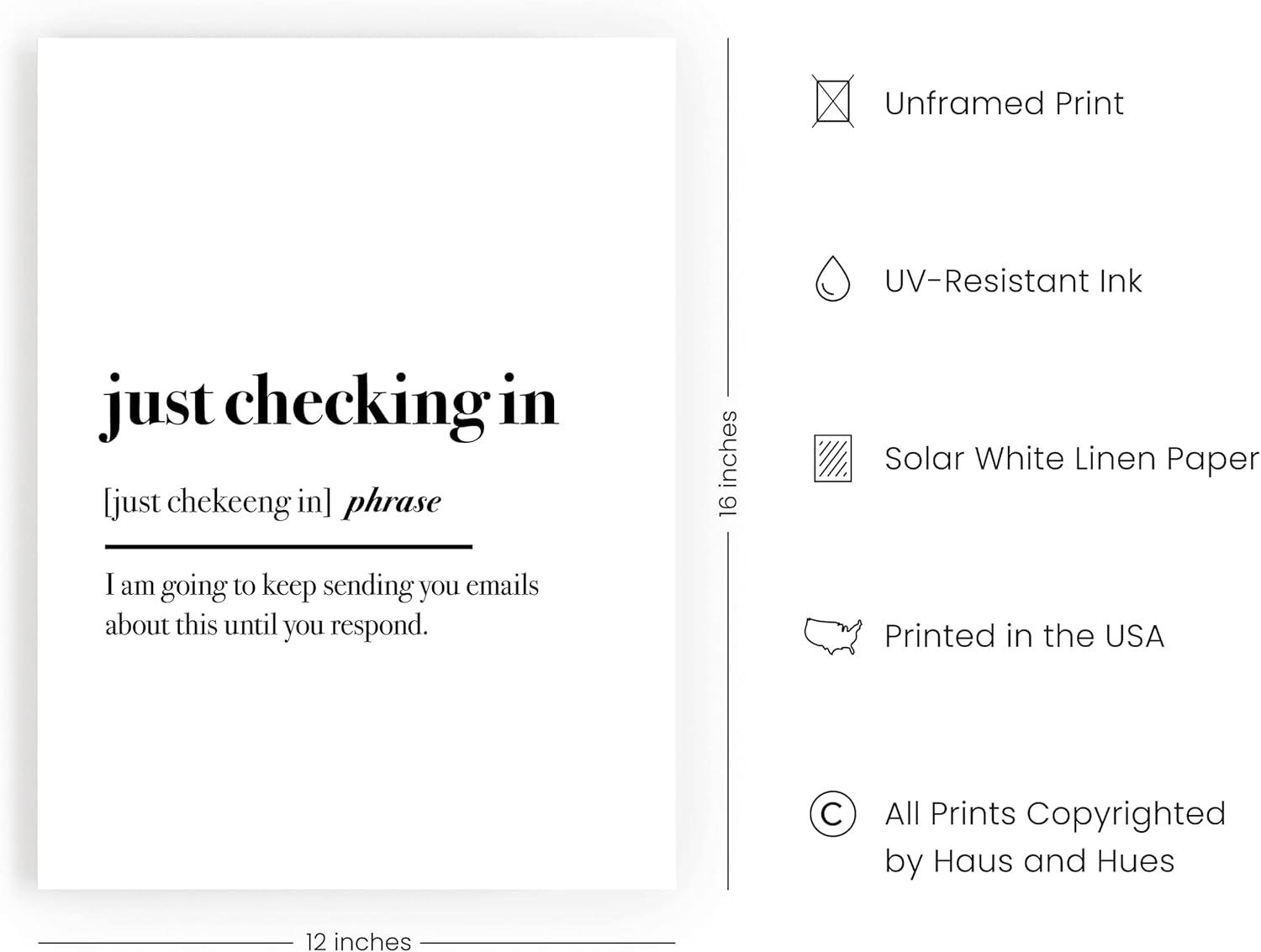Click the linen paper texture icon

pyautogui.click(x=832, y=458)
